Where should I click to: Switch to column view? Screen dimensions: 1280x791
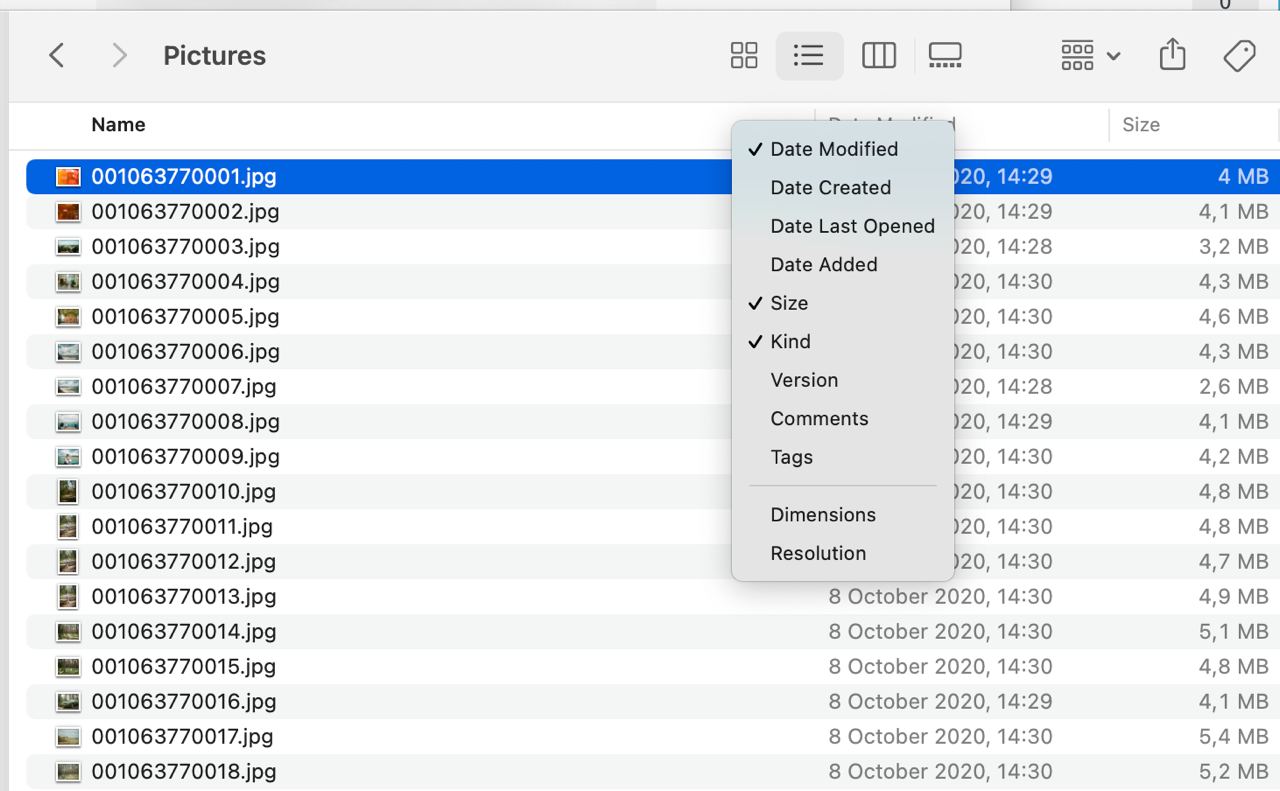(878, 56)
